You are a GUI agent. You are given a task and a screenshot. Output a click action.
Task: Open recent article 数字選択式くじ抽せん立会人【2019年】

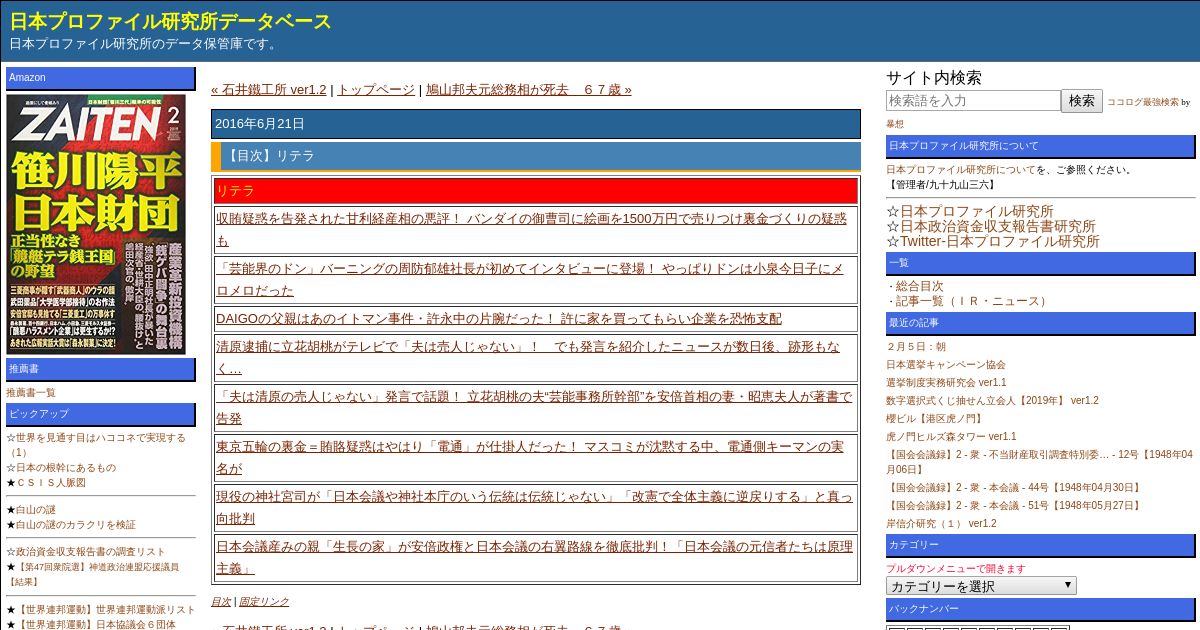(992, 401)
